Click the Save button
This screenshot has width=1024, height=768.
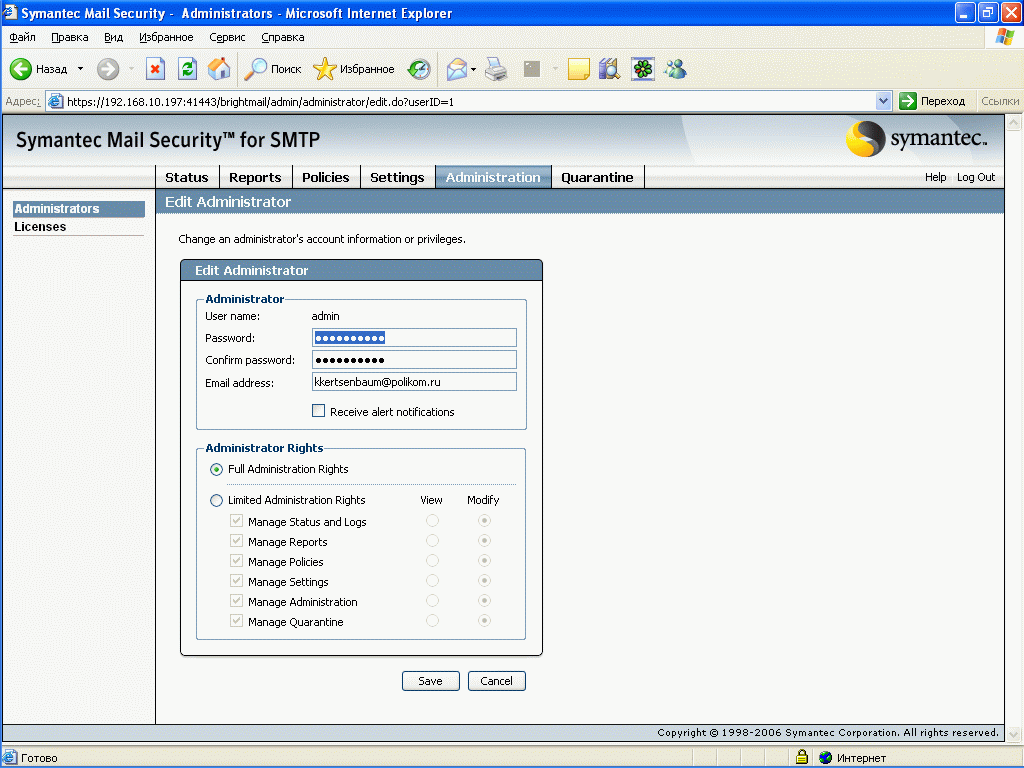(x=430, y=680)
